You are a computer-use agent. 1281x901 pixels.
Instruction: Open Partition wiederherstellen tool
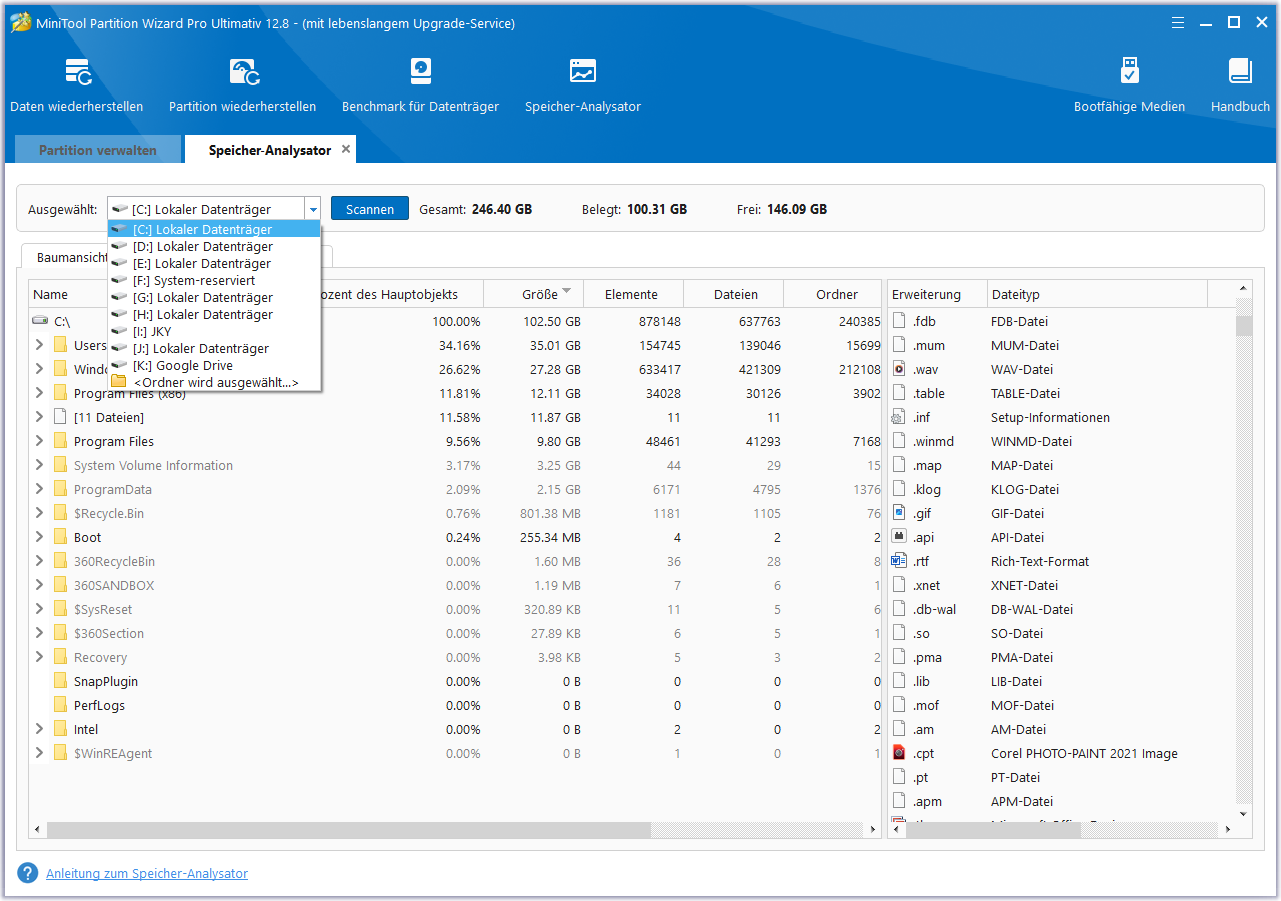pyautogui.click(x=242, y=85)
